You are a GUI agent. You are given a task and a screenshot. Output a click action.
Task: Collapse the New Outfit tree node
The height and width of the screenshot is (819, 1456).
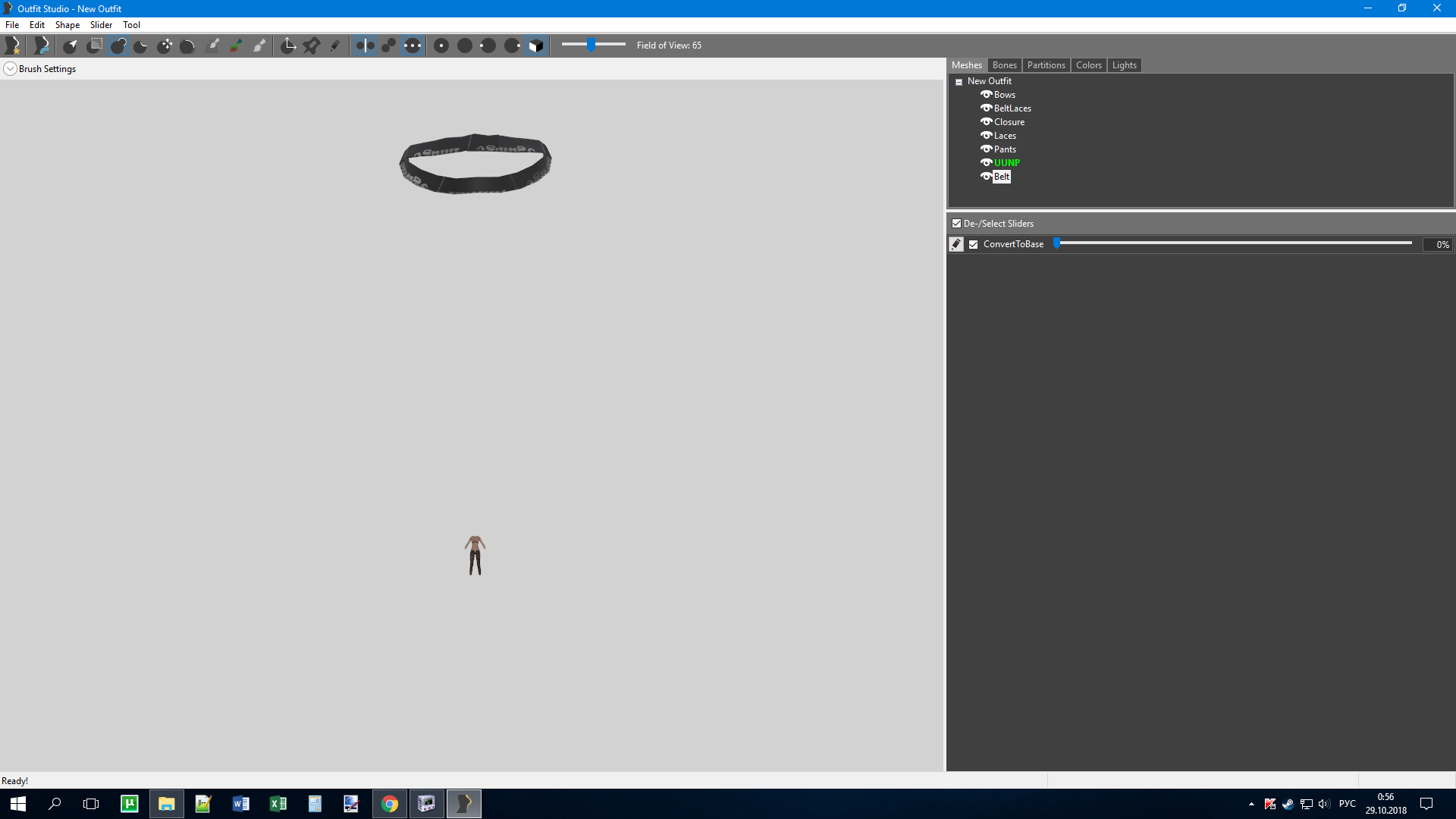coord(959,82)
